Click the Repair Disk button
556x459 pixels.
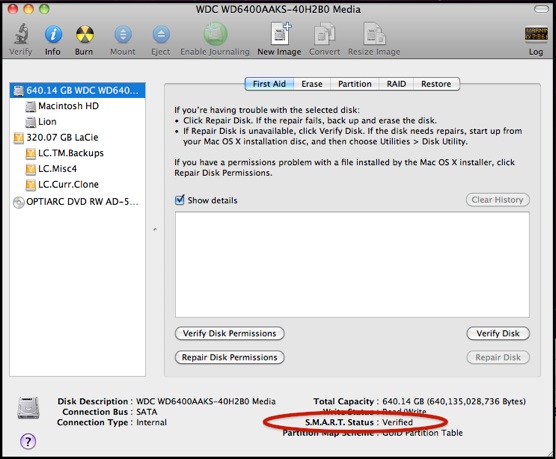click(498, 357)
